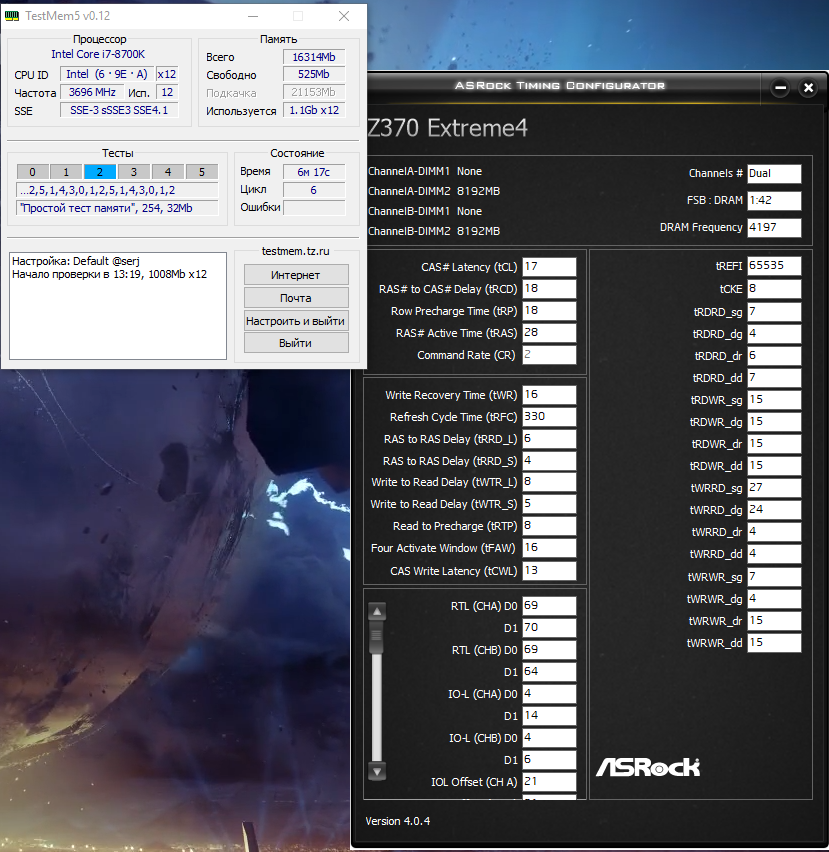Click the RTL (CHB) D0 field
The height and width of the screenshot is (852, 829).
(549, 650)
